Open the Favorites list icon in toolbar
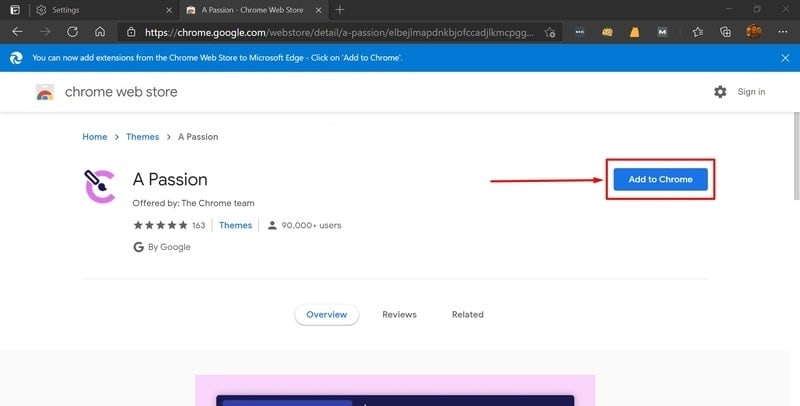This screenshot has width=800, height=406. pyautogui.click(x=698, y=32)
